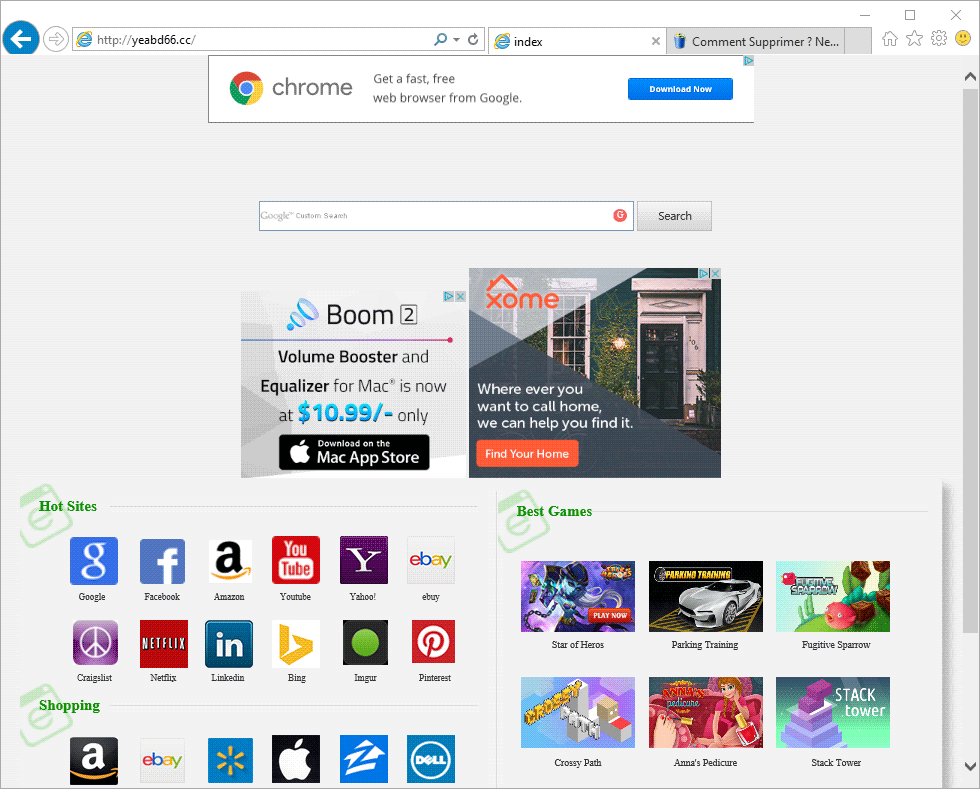The width and height of the screenshot is (980, 789).
Task: Open the Facebook hot site icon
Action: coord(162,561)
